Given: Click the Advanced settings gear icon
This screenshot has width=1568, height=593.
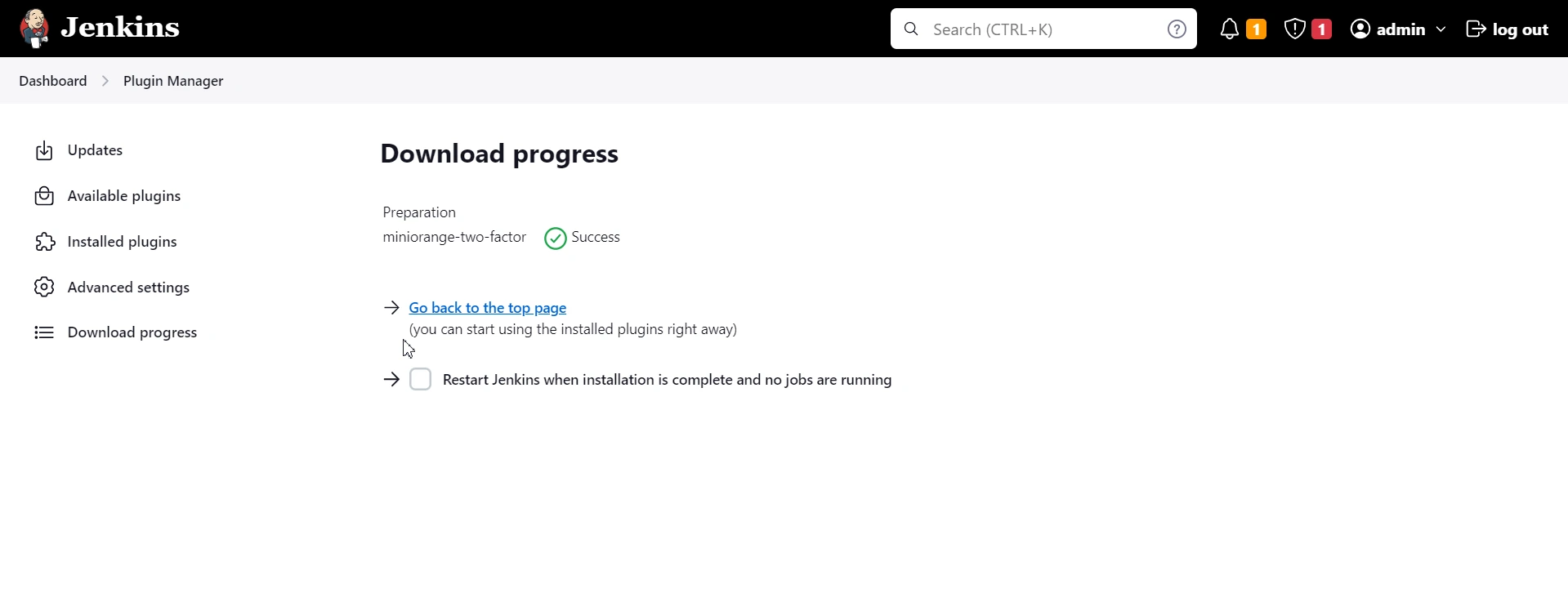Looking at the screenshot, I should tap(44, 288).
